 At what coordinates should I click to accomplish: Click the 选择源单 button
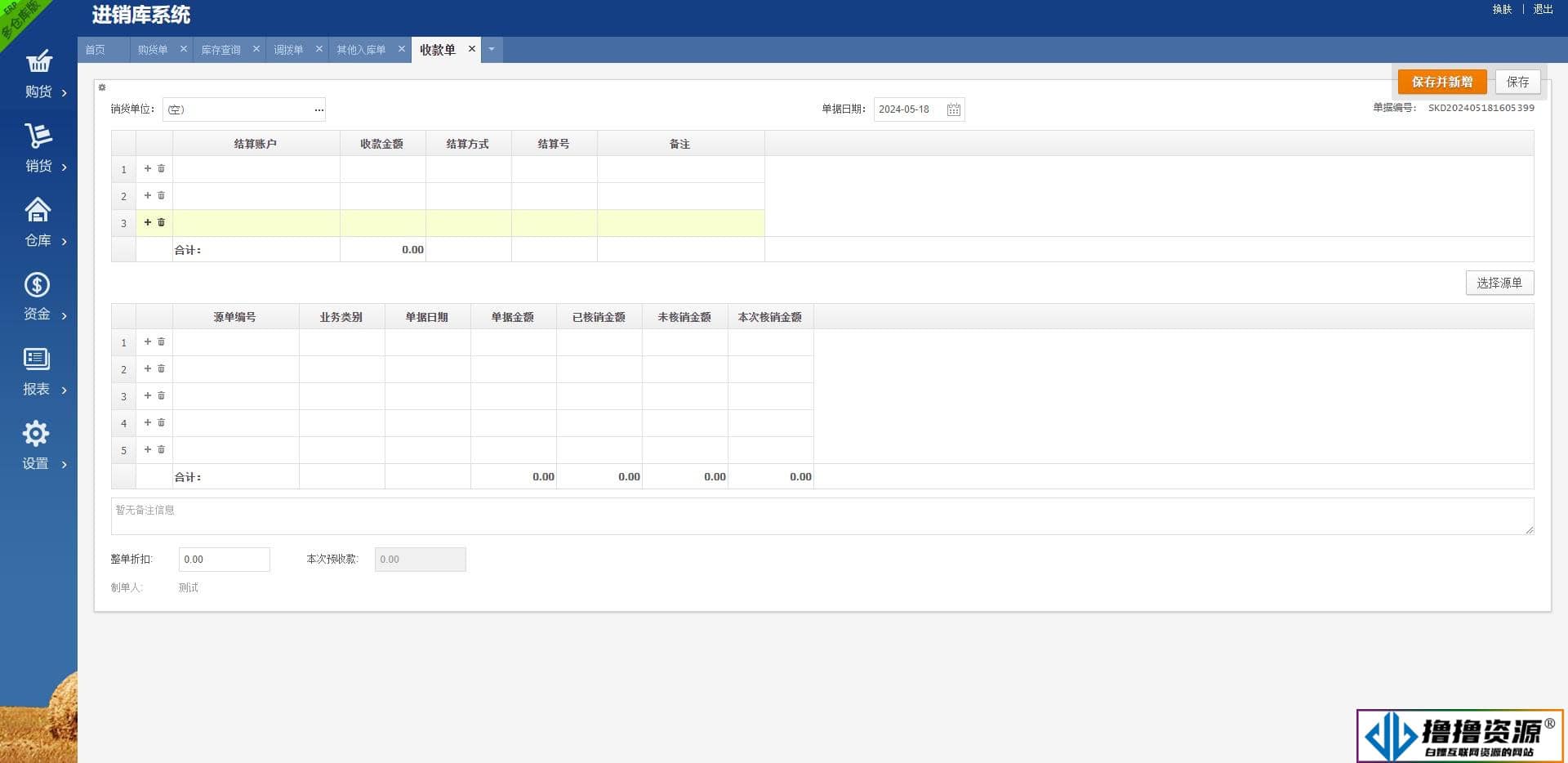[1499, 283]
